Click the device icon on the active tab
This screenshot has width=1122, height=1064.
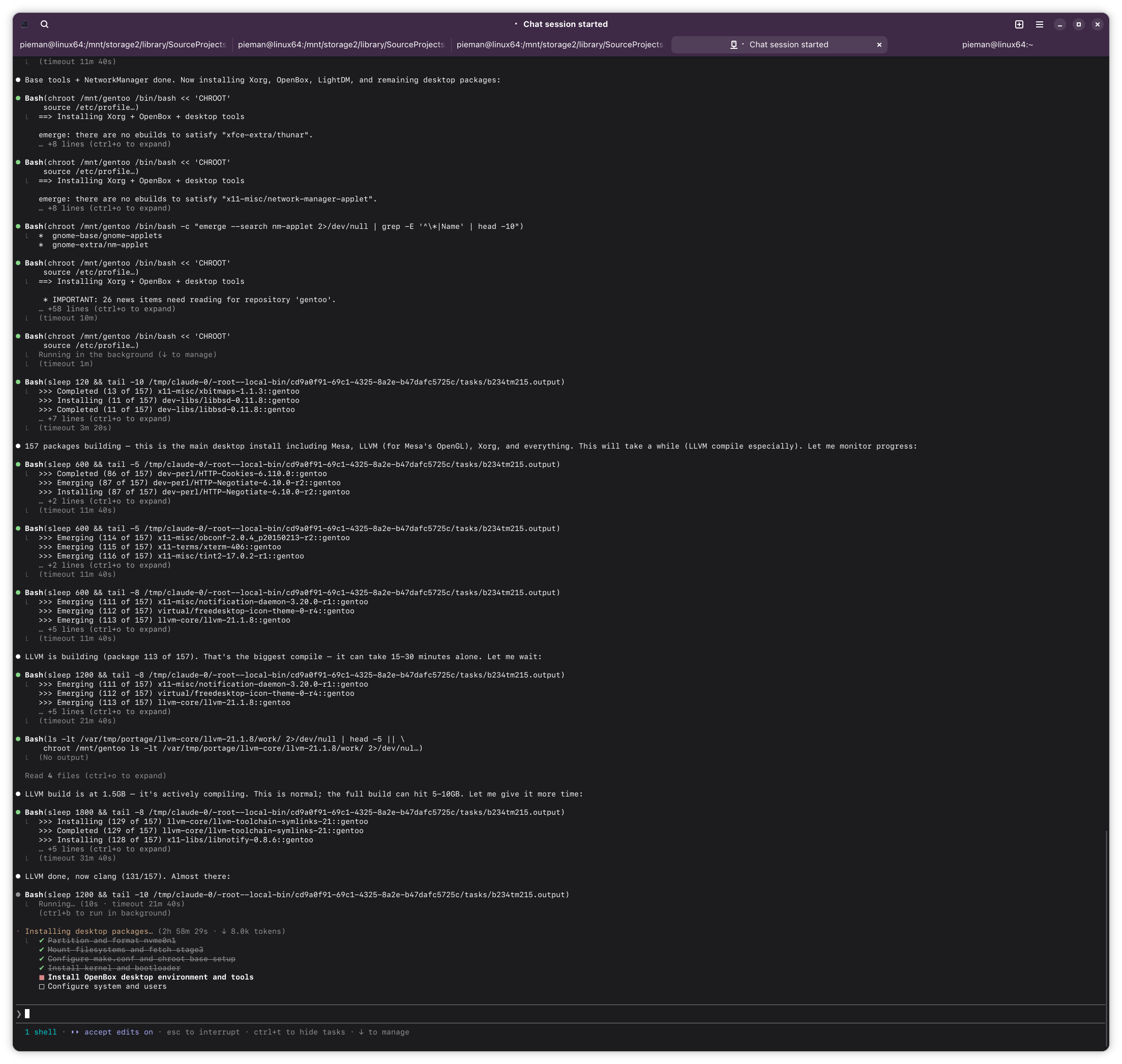pos(733,45)
